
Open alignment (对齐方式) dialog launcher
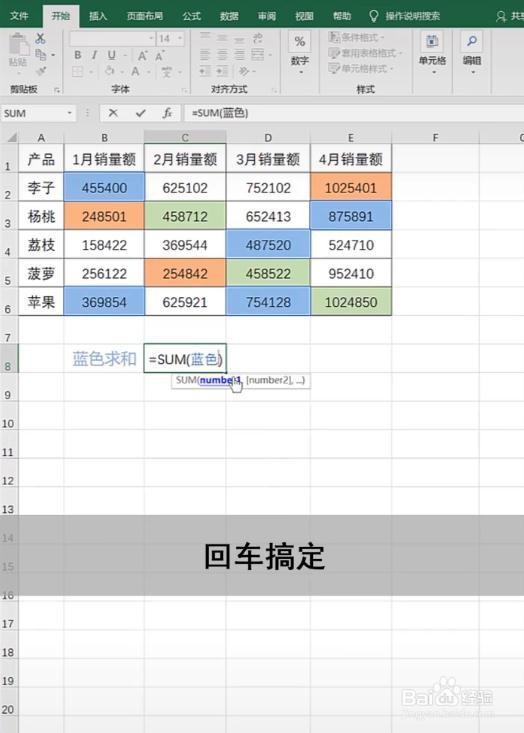(x=274, y=90)
